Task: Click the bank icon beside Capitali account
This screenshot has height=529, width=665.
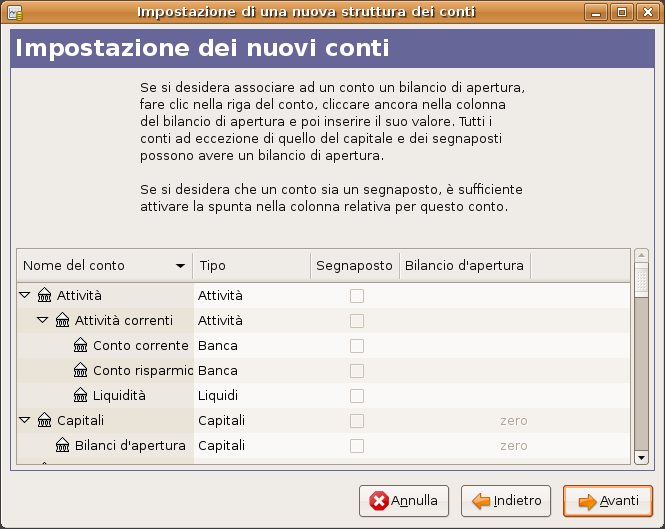Action: point(45,420)
